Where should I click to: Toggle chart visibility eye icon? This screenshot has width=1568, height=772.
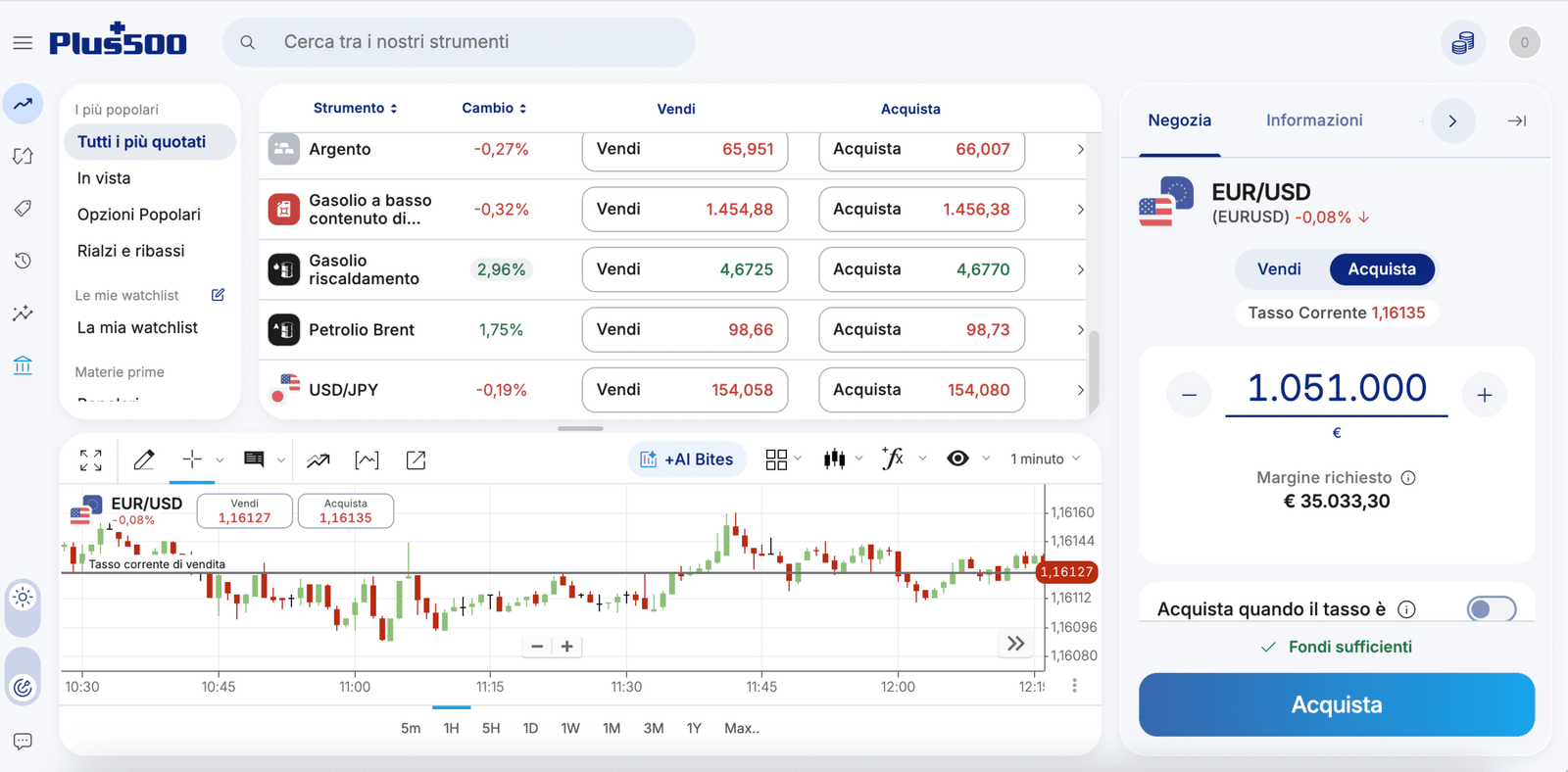tap(957, 458)
